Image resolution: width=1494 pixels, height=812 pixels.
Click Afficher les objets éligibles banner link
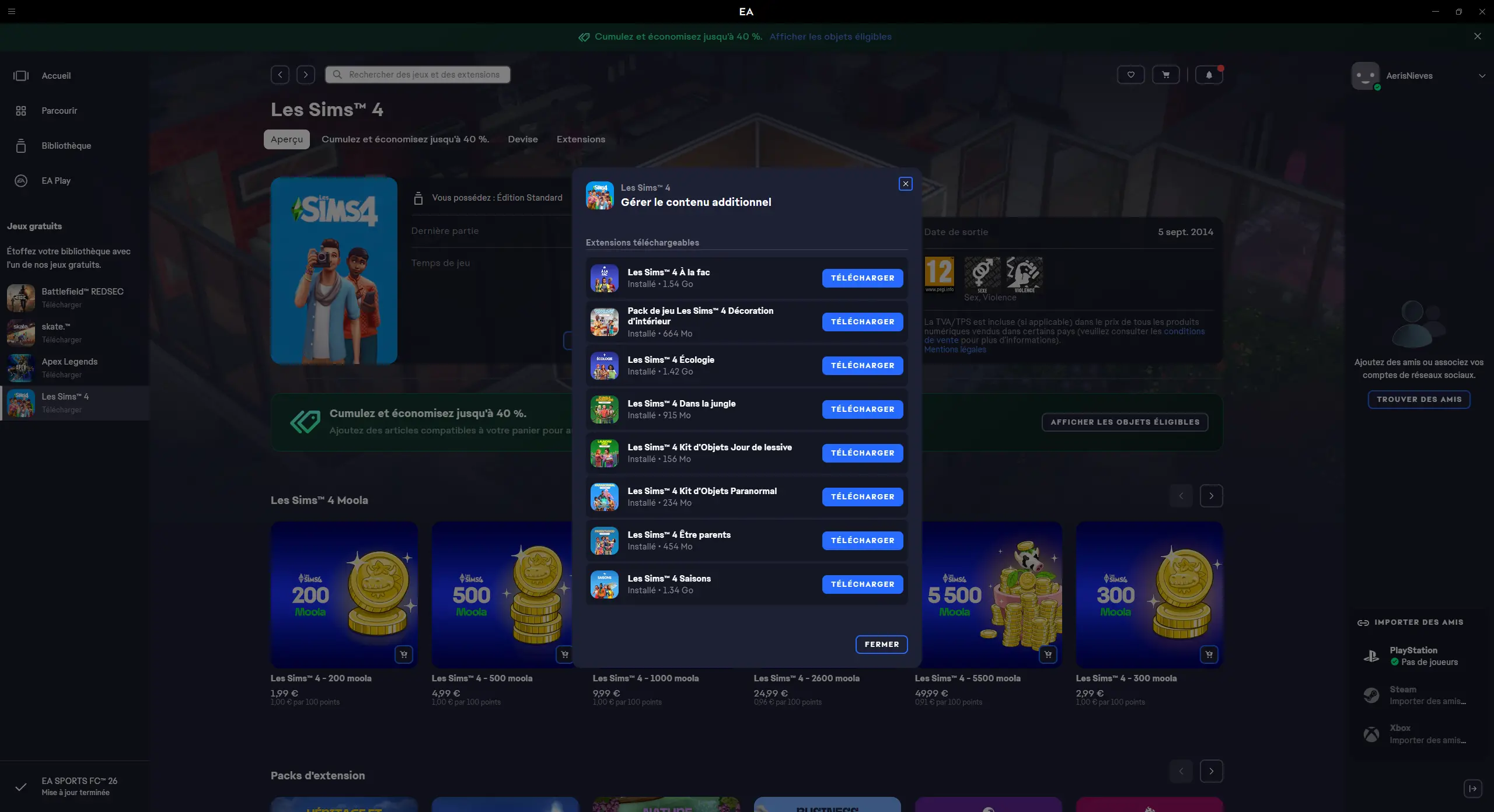point(830,37)
